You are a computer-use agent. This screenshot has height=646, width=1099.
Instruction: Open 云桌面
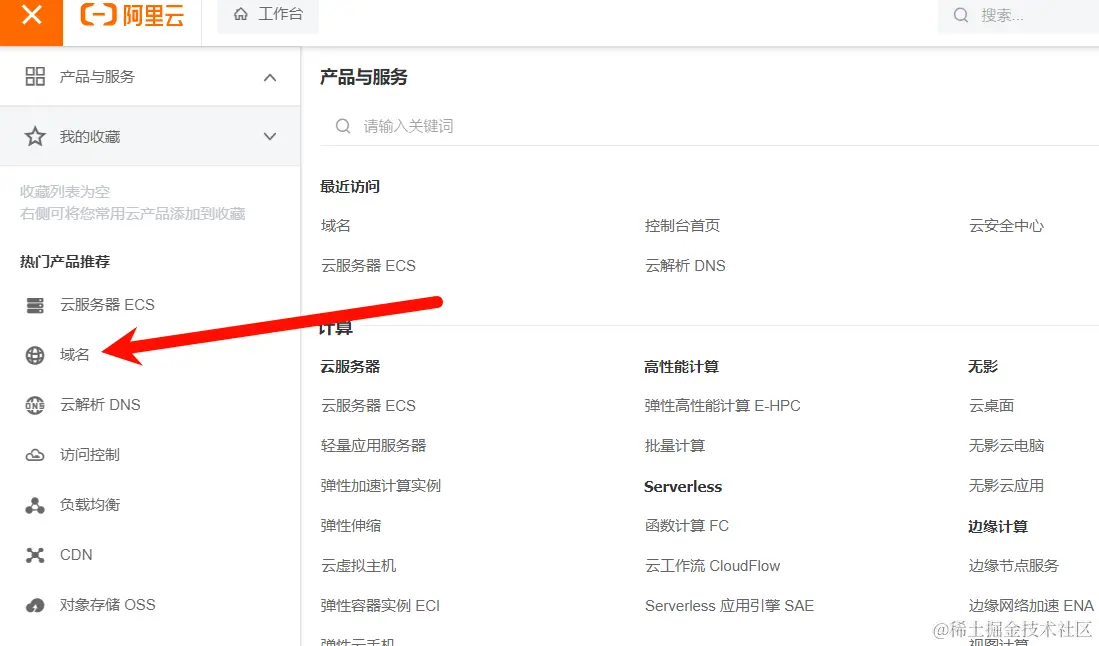coord(991,406)
